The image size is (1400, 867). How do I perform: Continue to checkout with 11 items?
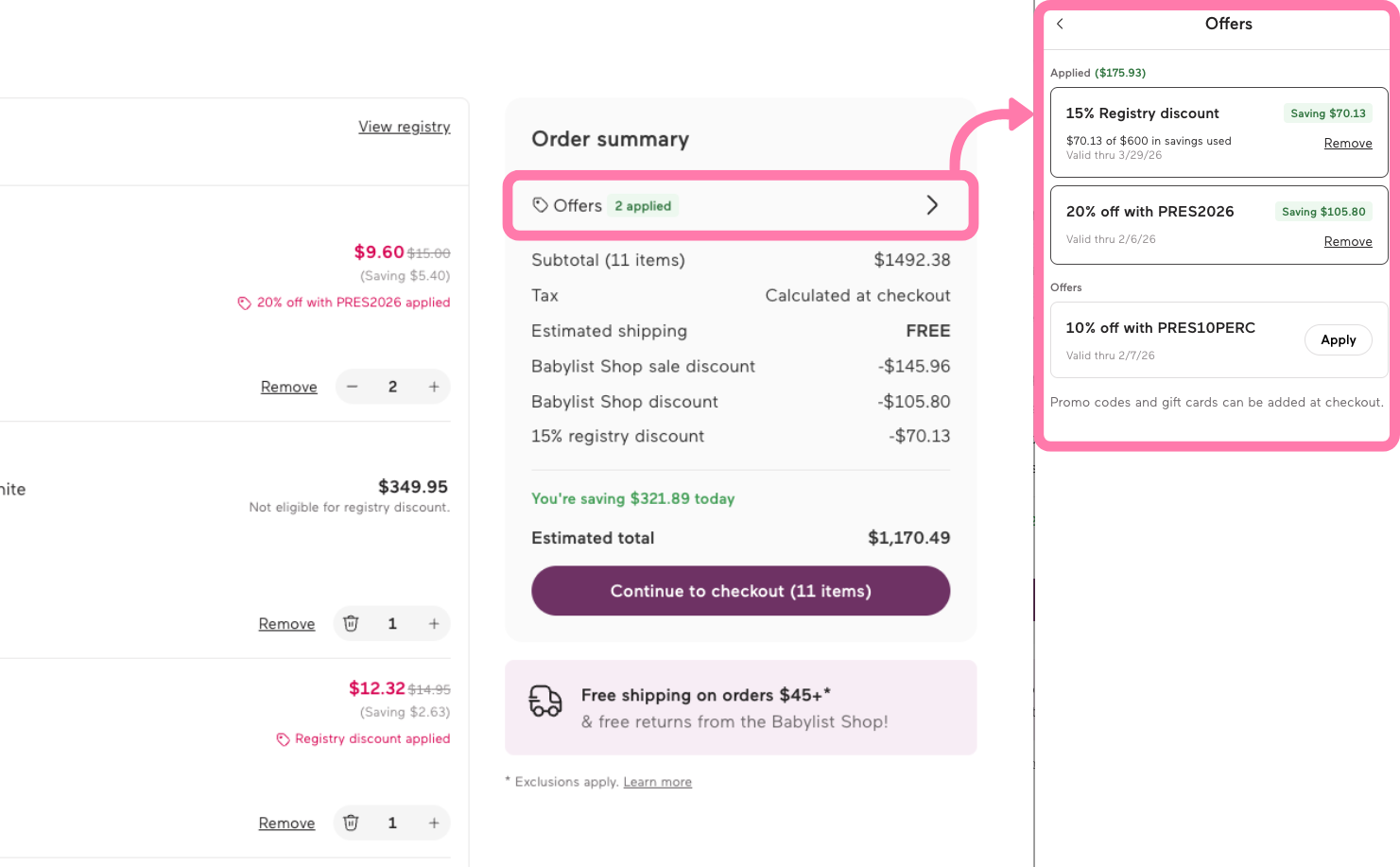[740, 591]
